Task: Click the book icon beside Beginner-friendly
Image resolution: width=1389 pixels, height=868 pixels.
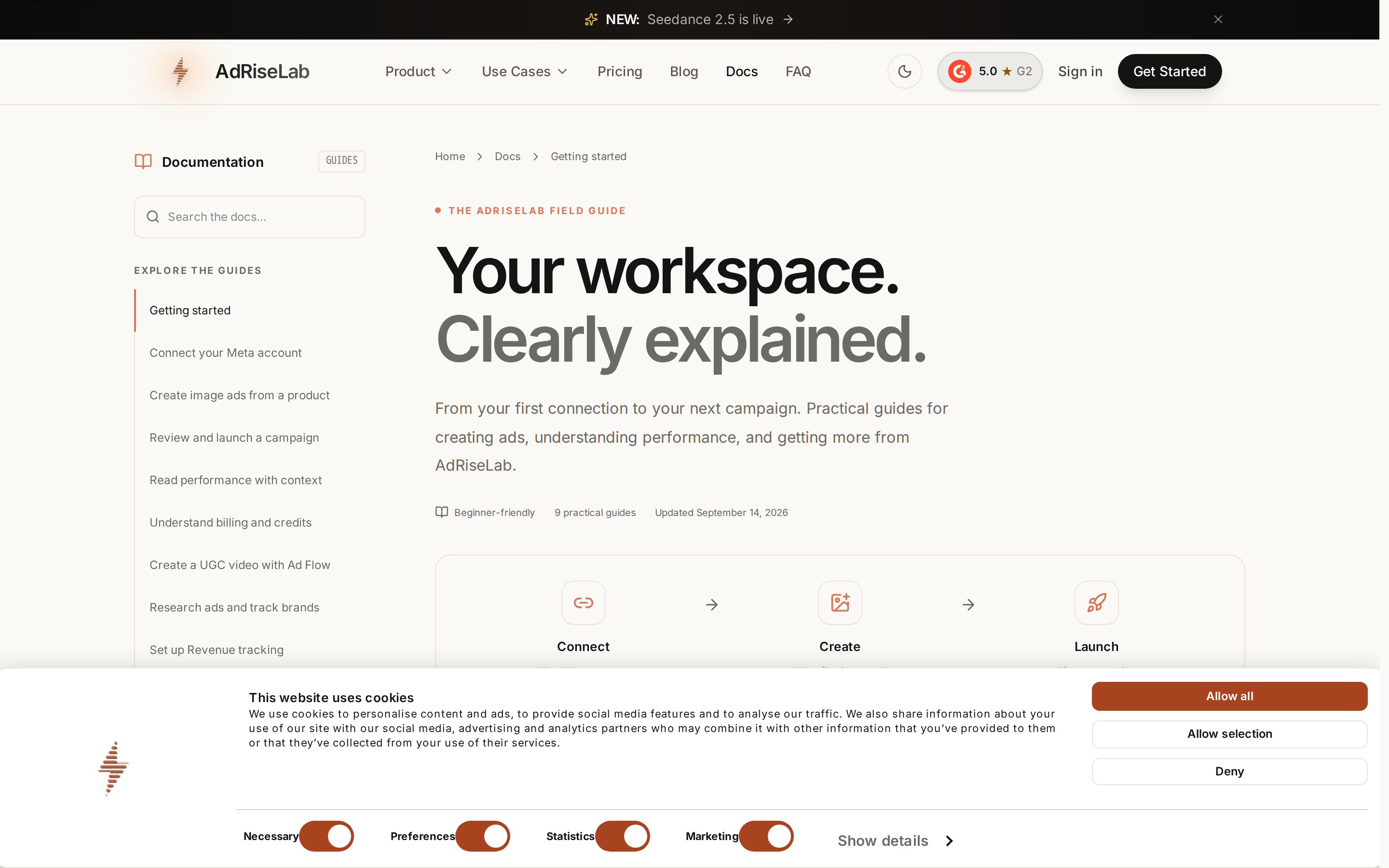Action: pyautogui.click(x=441, y=512)
